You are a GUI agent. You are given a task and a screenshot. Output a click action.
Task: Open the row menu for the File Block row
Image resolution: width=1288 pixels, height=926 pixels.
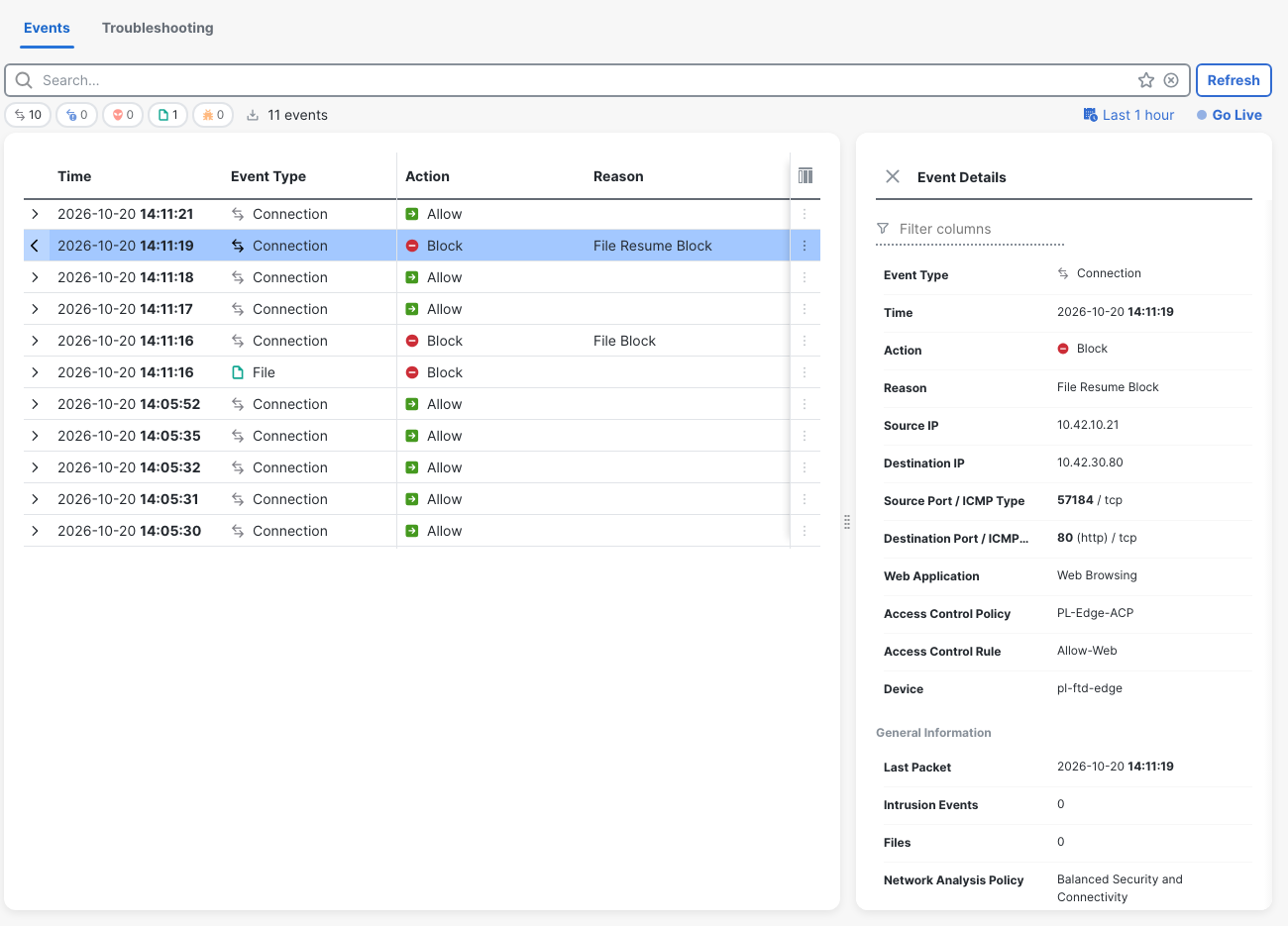[x=805, y=341]
